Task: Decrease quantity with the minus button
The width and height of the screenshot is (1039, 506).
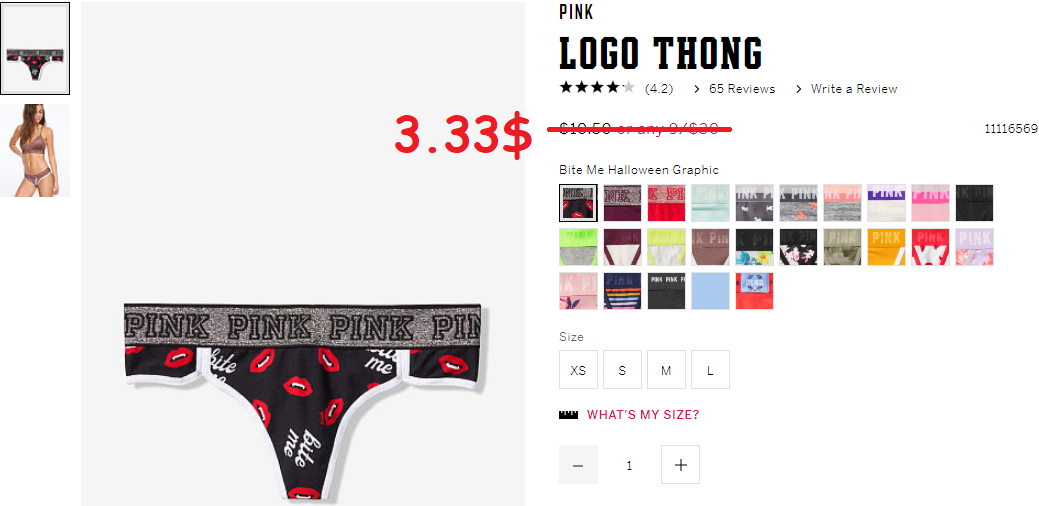Action: 578,465
